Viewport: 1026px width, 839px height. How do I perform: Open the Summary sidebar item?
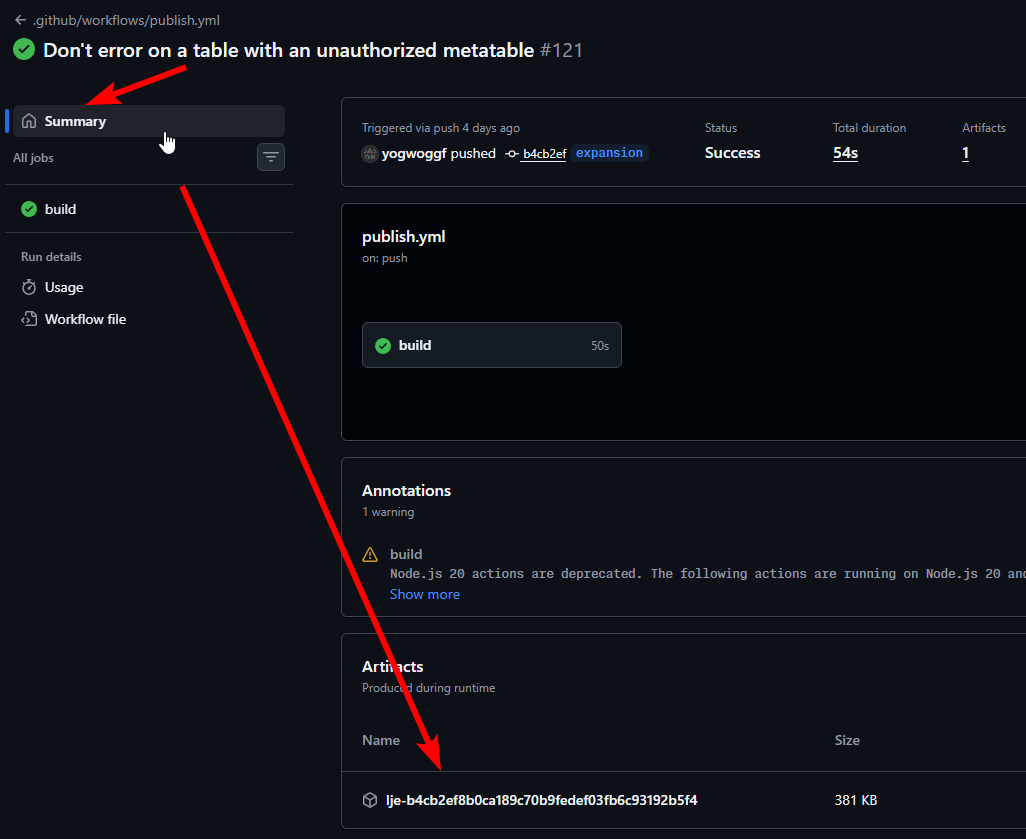click(x=76, y=121)
